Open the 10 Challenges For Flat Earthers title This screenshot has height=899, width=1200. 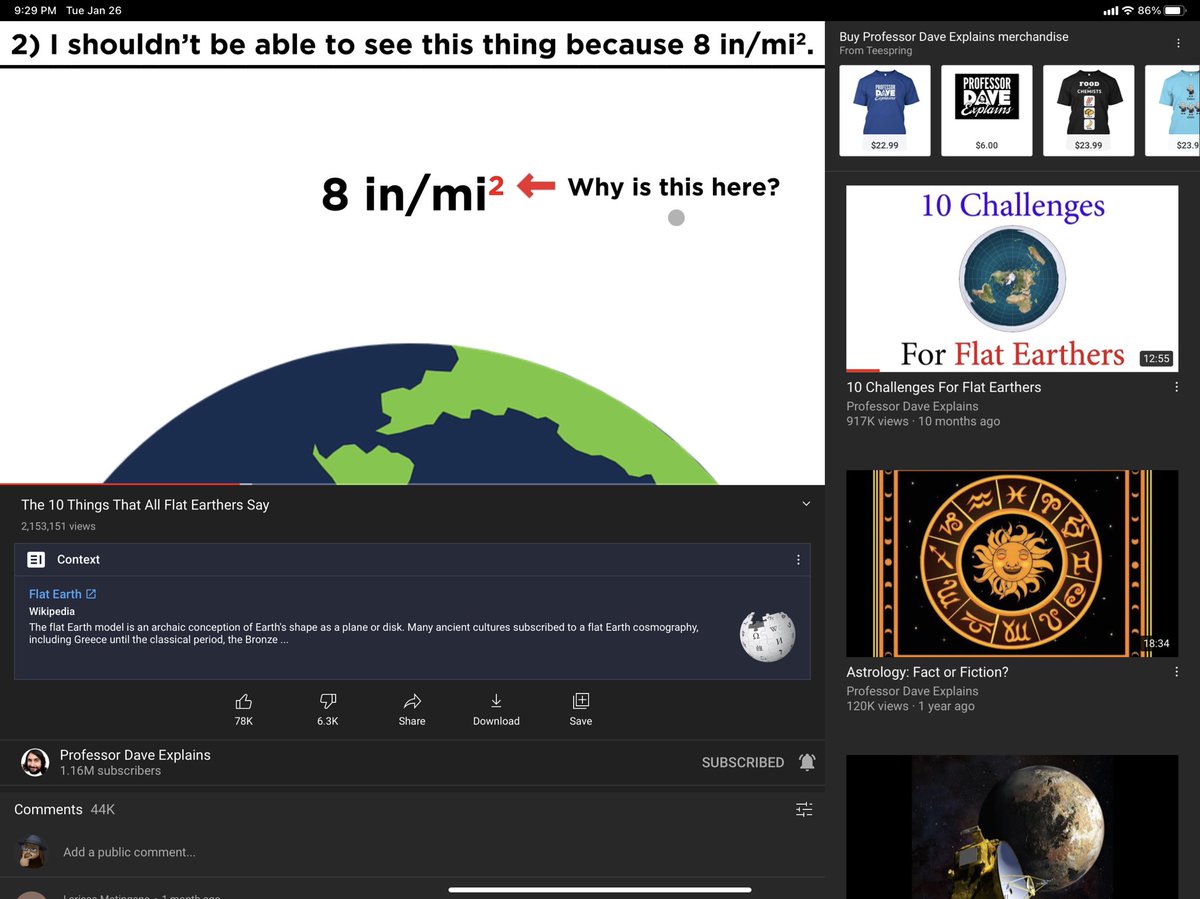pos(944,387)
